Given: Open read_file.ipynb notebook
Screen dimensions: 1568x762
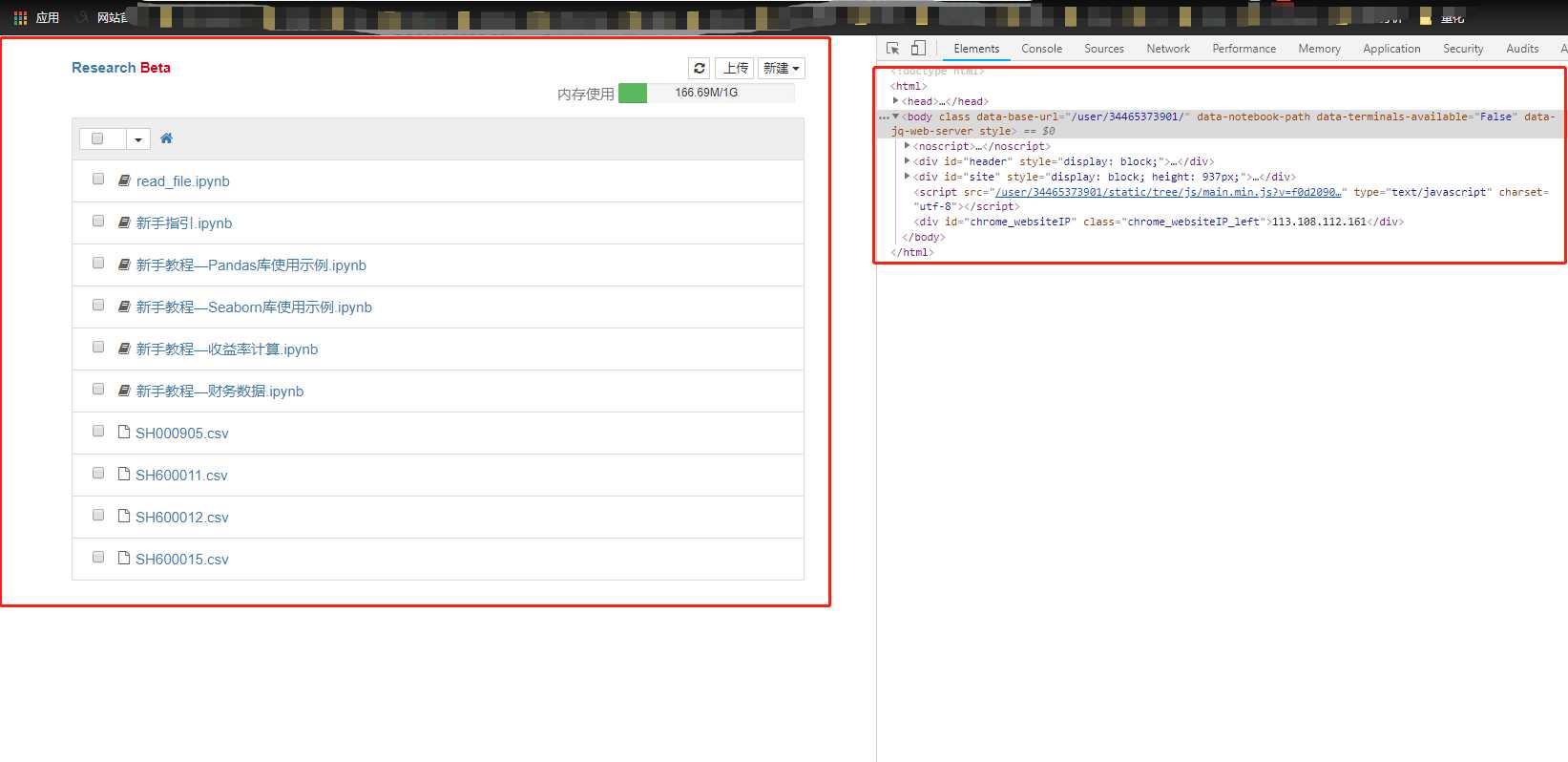Looking at the screenshot, I should point(182,181).
